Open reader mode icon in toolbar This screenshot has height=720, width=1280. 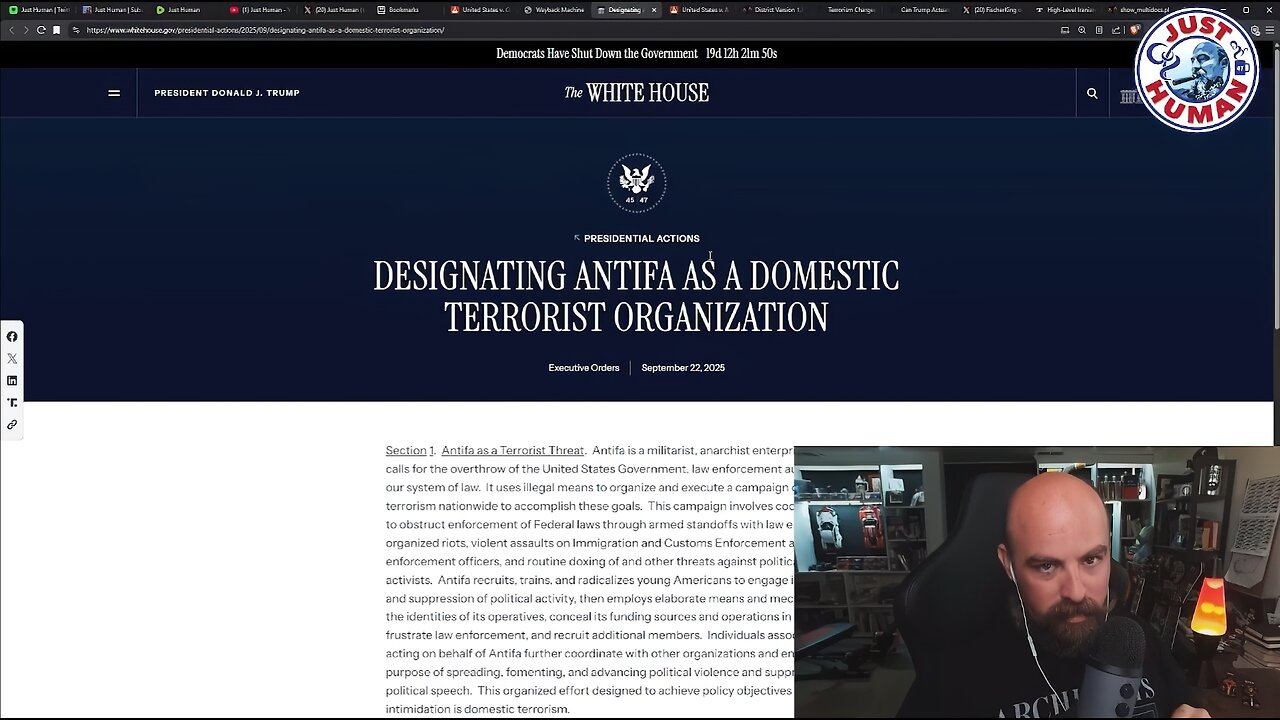click(1099, 30)
